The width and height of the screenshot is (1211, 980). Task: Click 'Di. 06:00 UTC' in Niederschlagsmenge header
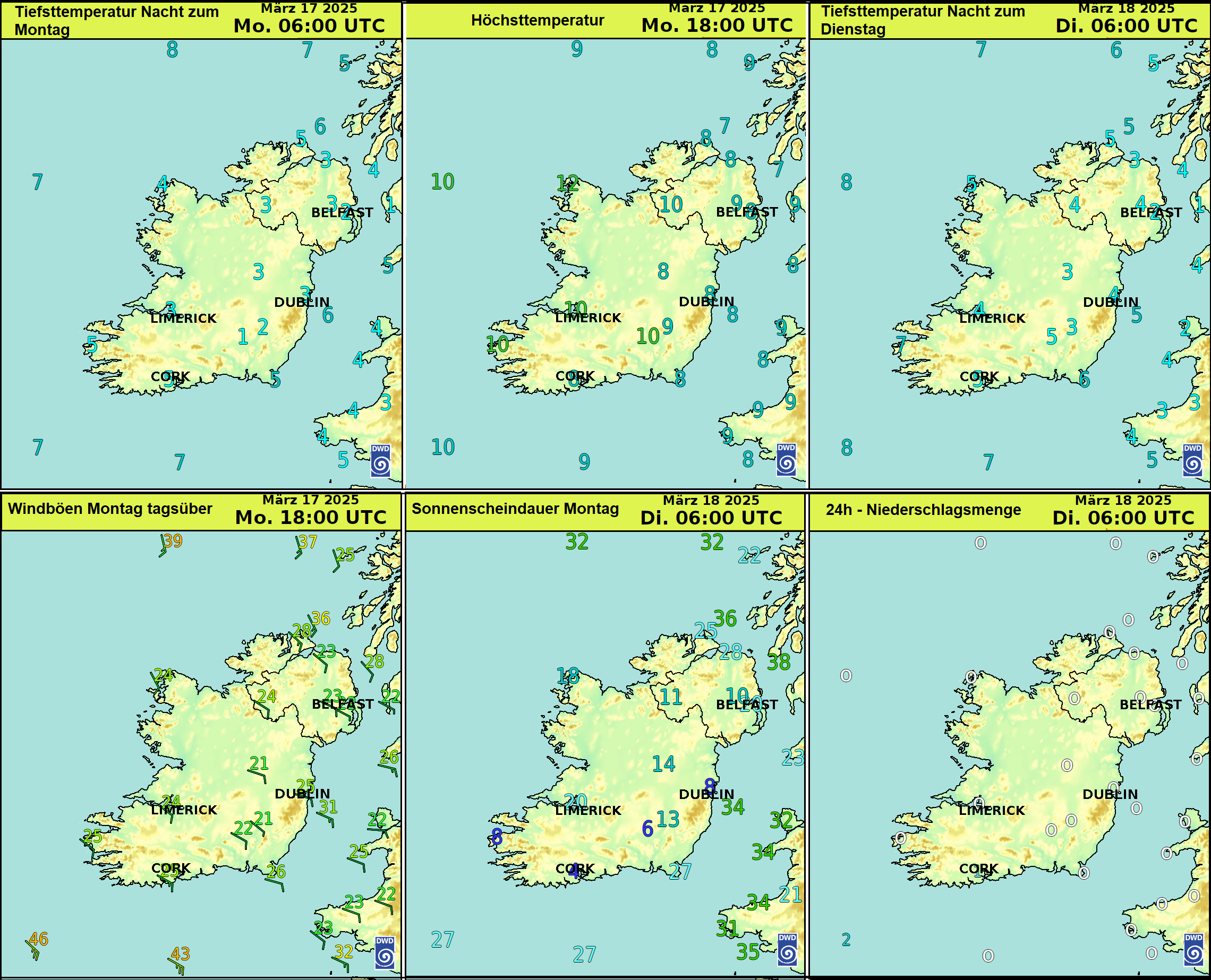[x=1124, y=518]
